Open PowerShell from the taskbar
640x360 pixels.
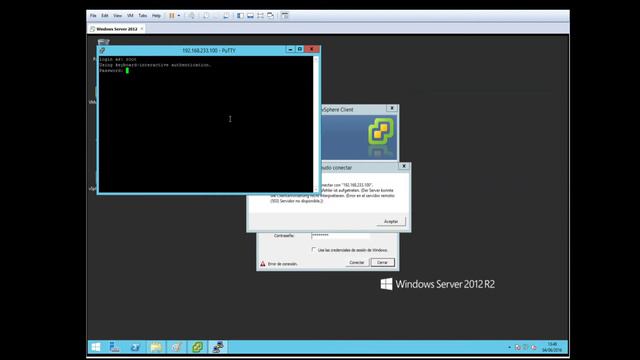135,347
